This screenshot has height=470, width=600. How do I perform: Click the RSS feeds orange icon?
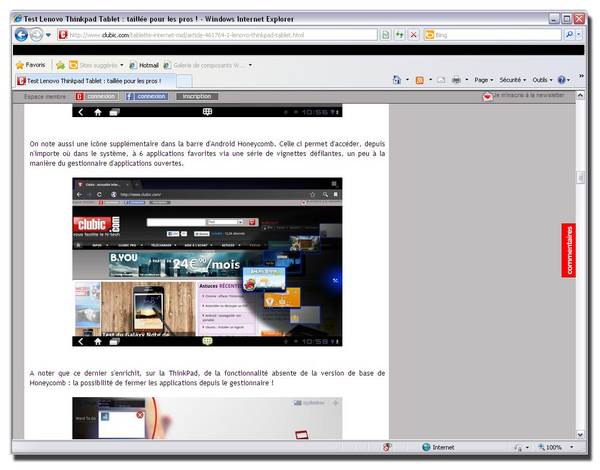tap(420, 80)
